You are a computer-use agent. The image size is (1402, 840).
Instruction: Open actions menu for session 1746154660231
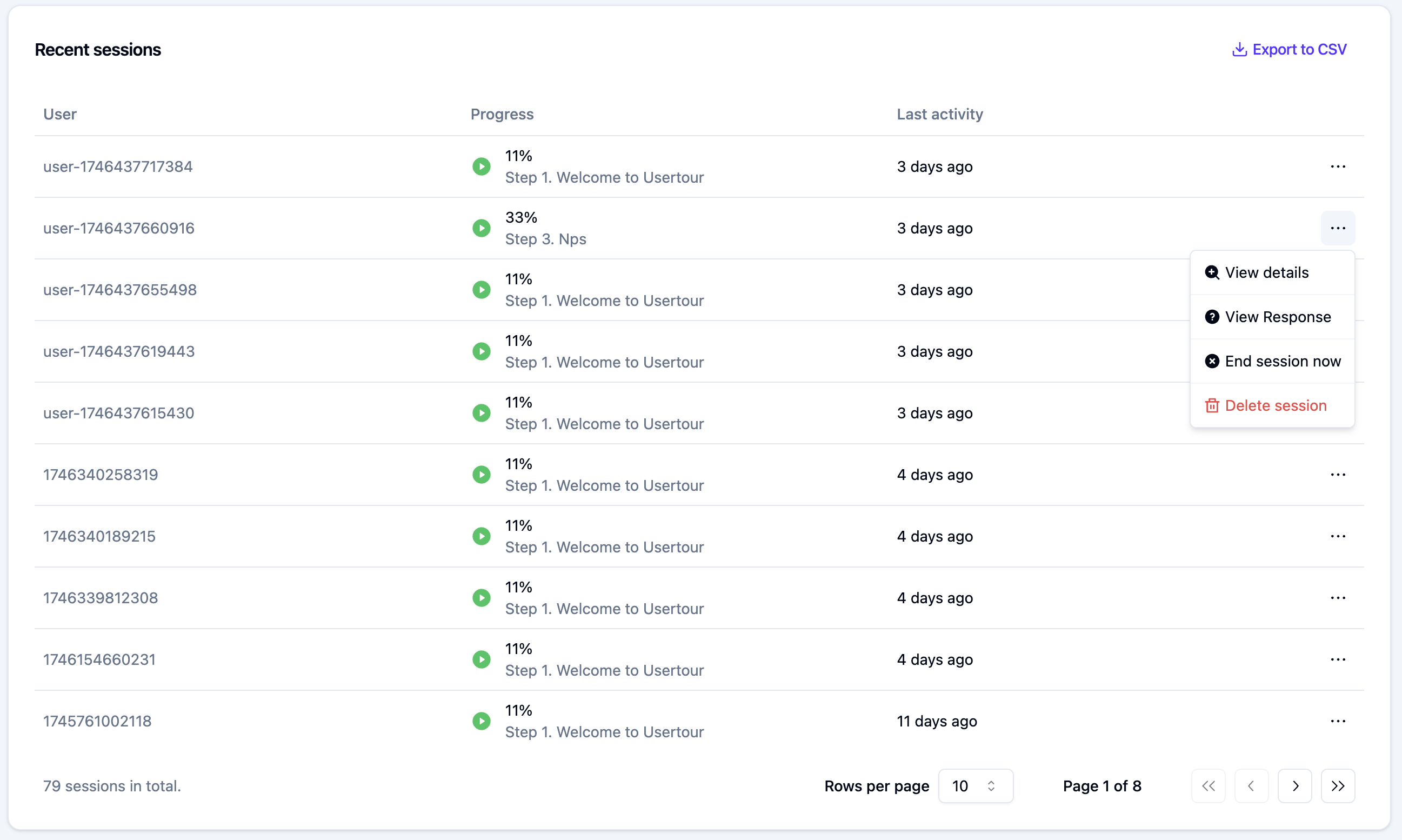1338,659
